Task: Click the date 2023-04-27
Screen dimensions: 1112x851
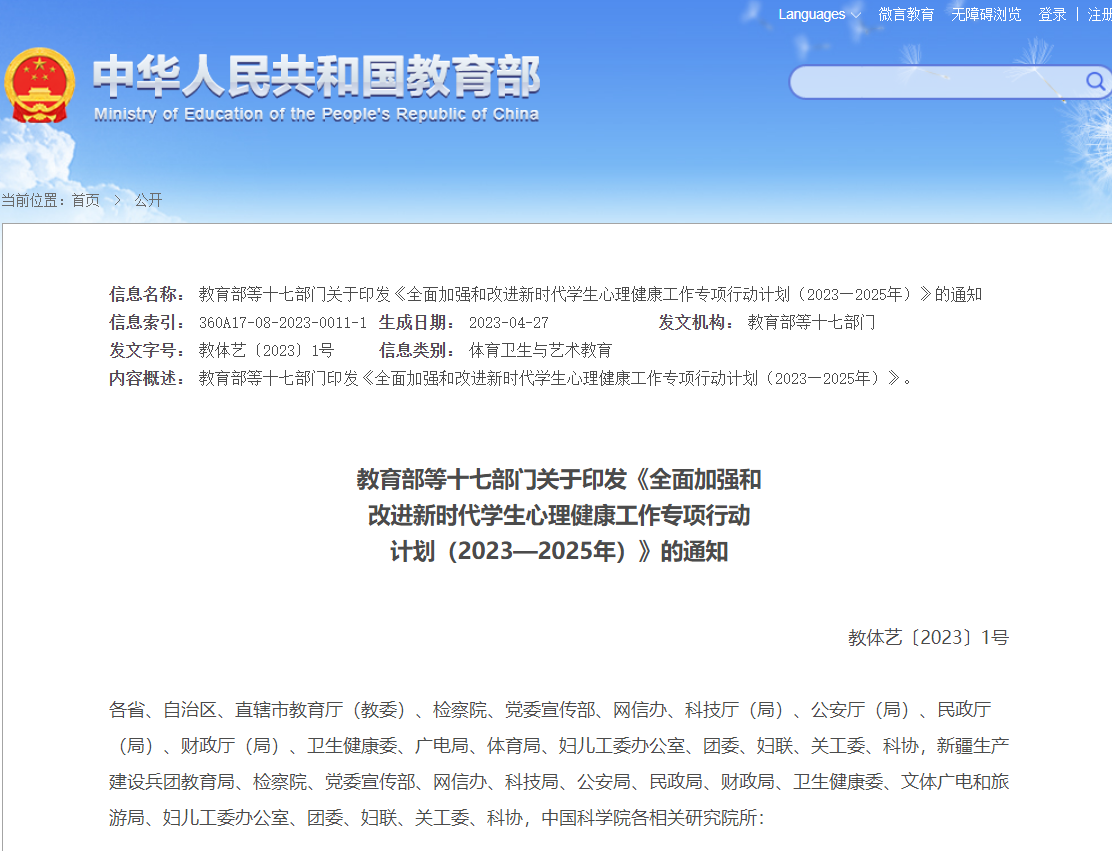Action: 508,323
